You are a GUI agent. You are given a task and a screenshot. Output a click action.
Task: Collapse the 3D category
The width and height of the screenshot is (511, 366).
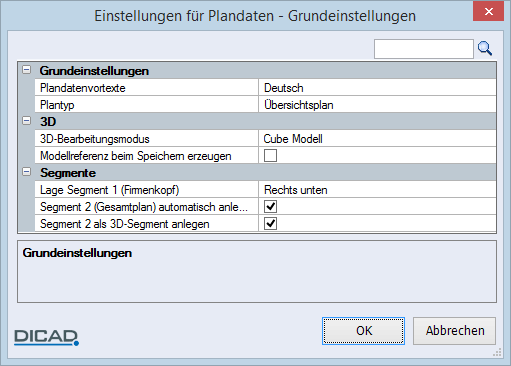point(27,121)
